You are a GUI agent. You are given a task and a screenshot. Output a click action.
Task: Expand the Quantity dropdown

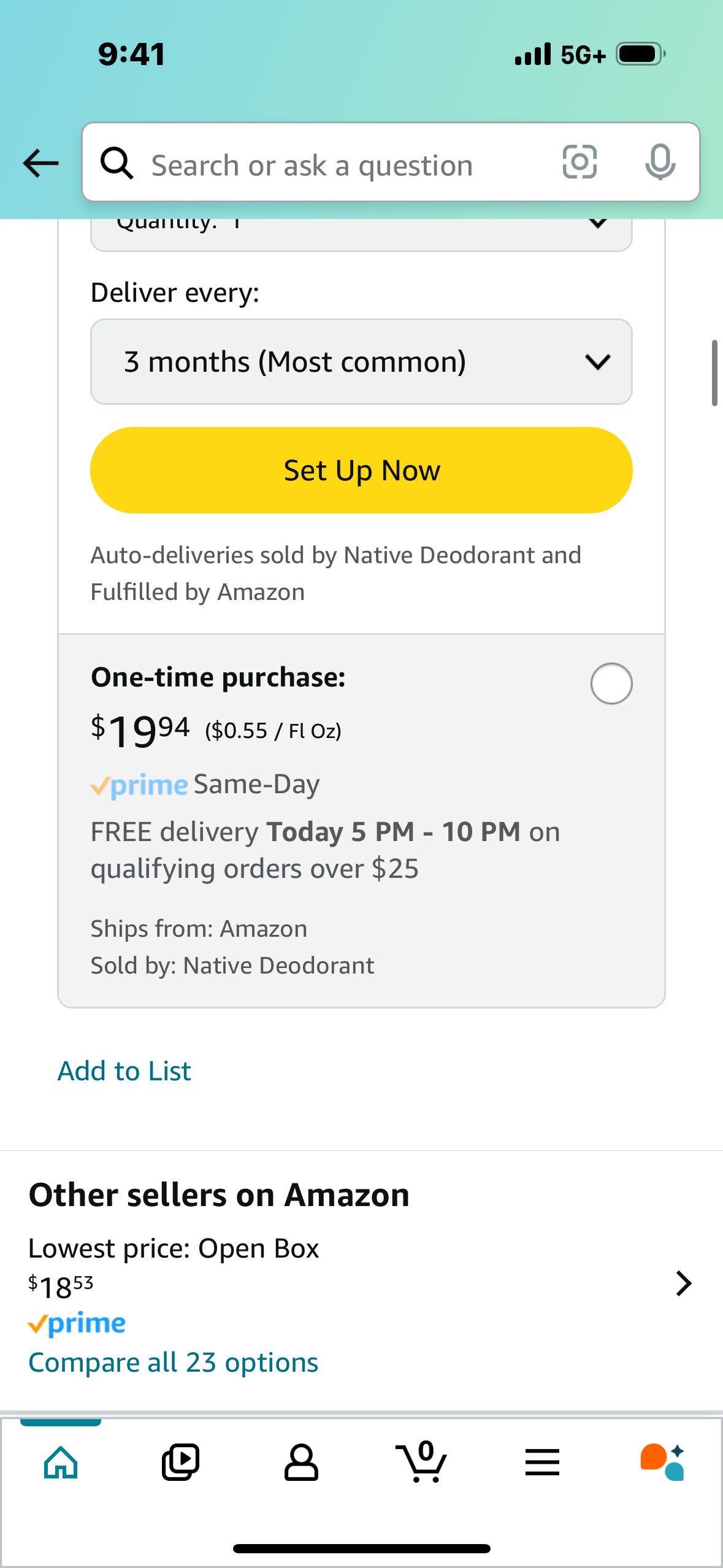coord(361,233)
